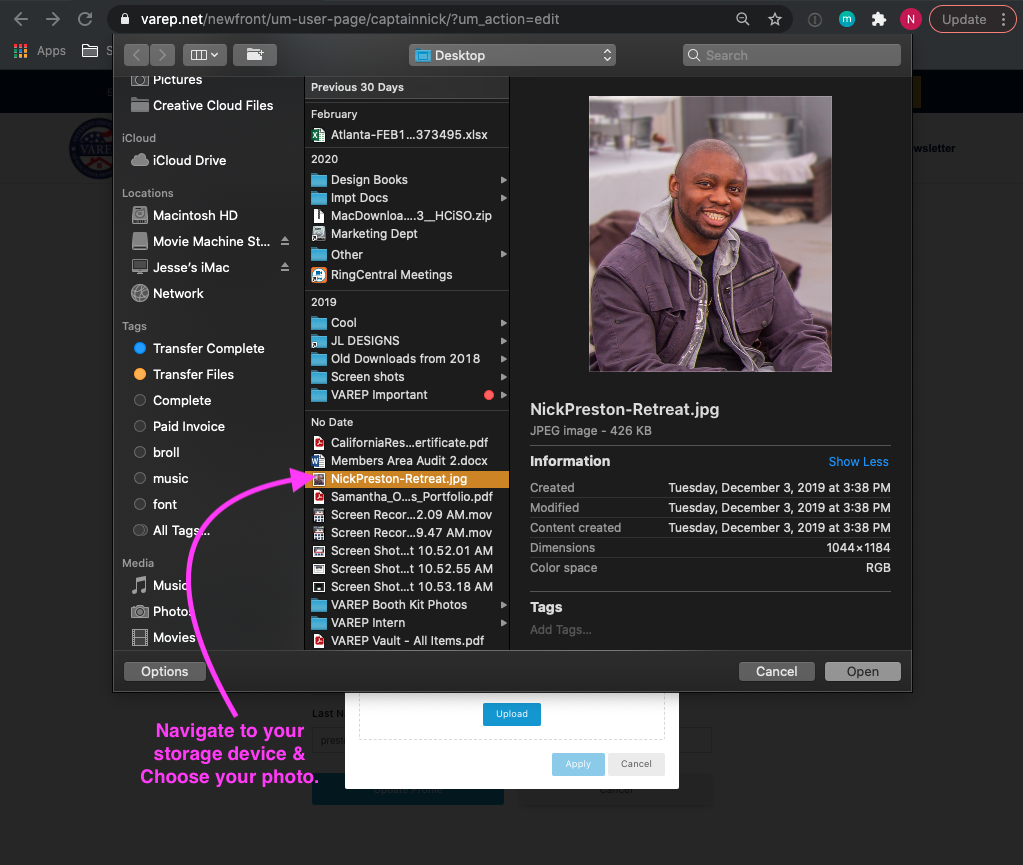Expand the Cool folder arrow
The width and height of the screenshot is (1023, 865).
(x=504, y=323)
